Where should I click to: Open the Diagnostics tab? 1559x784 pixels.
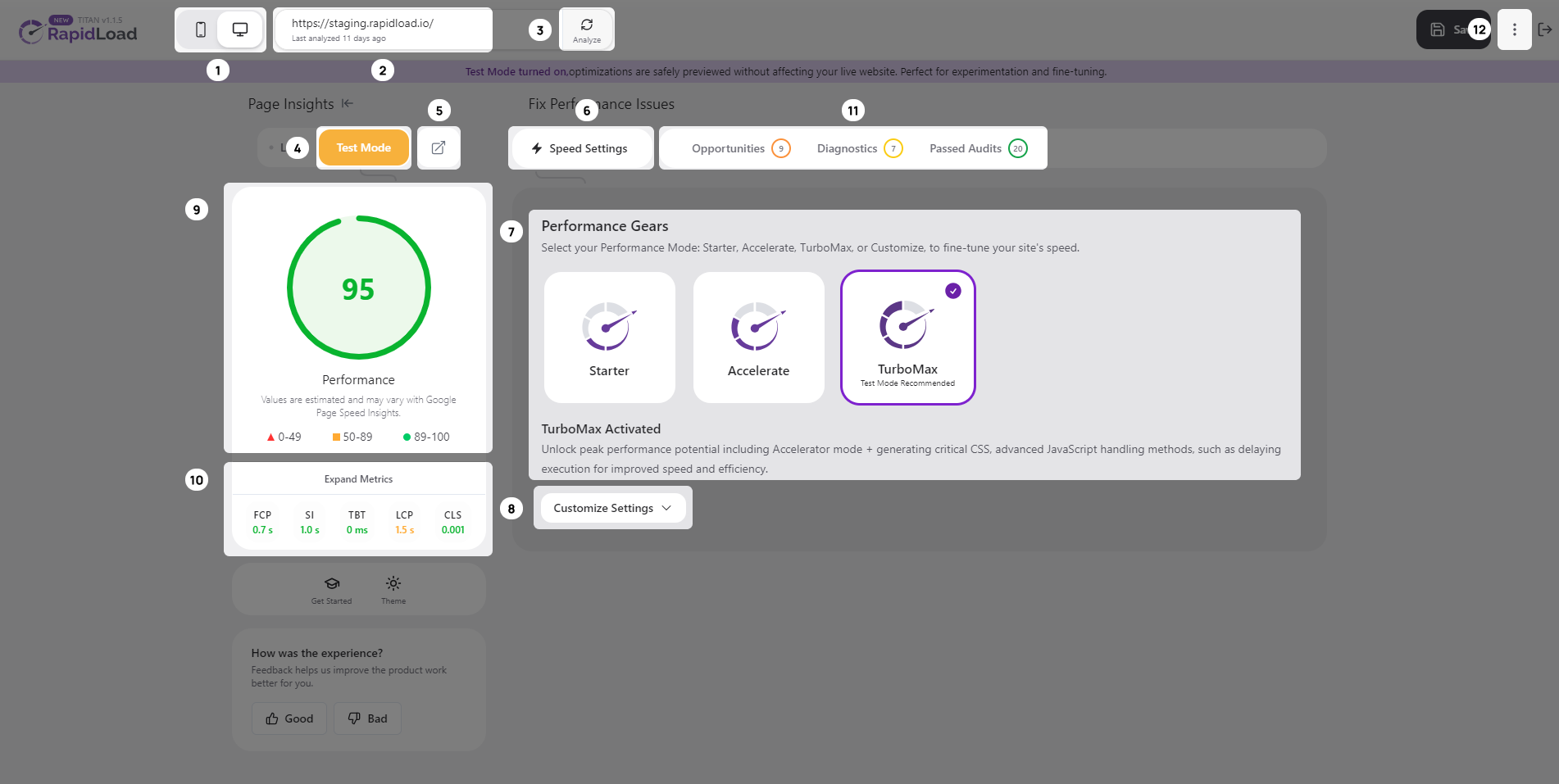[x=860, y=148]
